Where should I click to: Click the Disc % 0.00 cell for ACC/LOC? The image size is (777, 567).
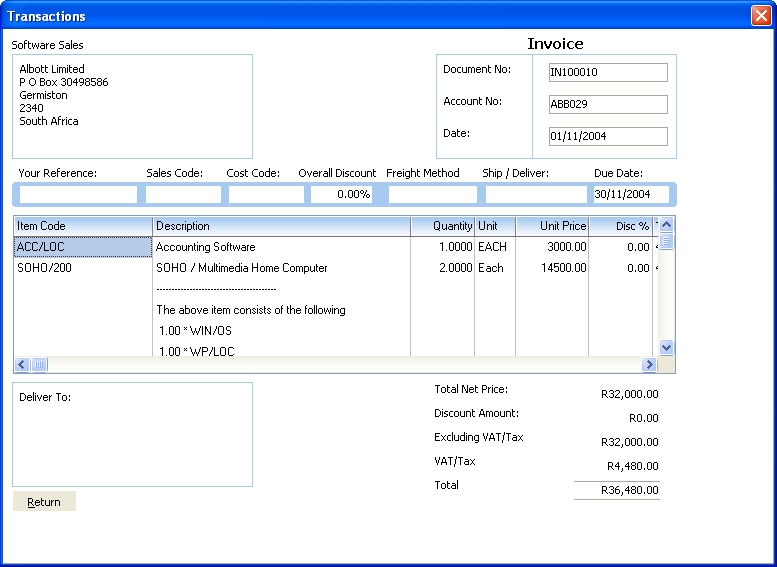[620, 247]
